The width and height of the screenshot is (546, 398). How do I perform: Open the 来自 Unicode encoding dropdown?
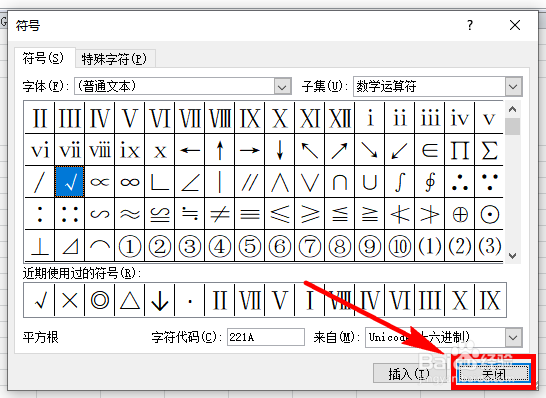pos(513,337)
